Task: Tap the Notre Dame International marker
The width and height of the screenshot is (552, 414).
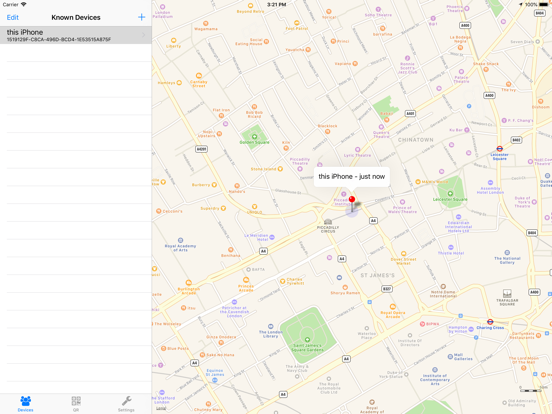Action: [x=443, y=287]
